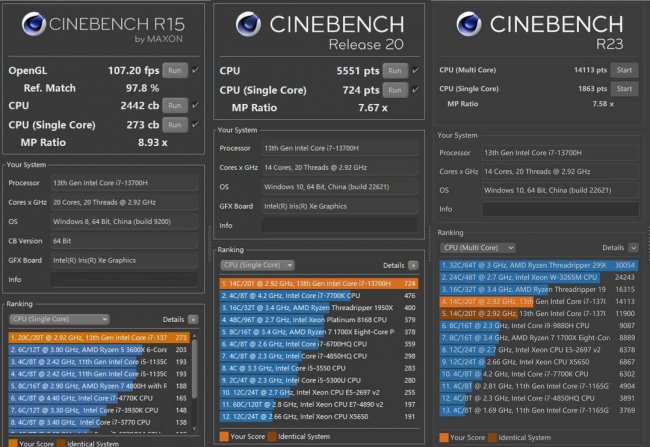Screen dimensions: 650x447
Task: Click the Cinebench R15 logo icon
Action: pos(34,24)
